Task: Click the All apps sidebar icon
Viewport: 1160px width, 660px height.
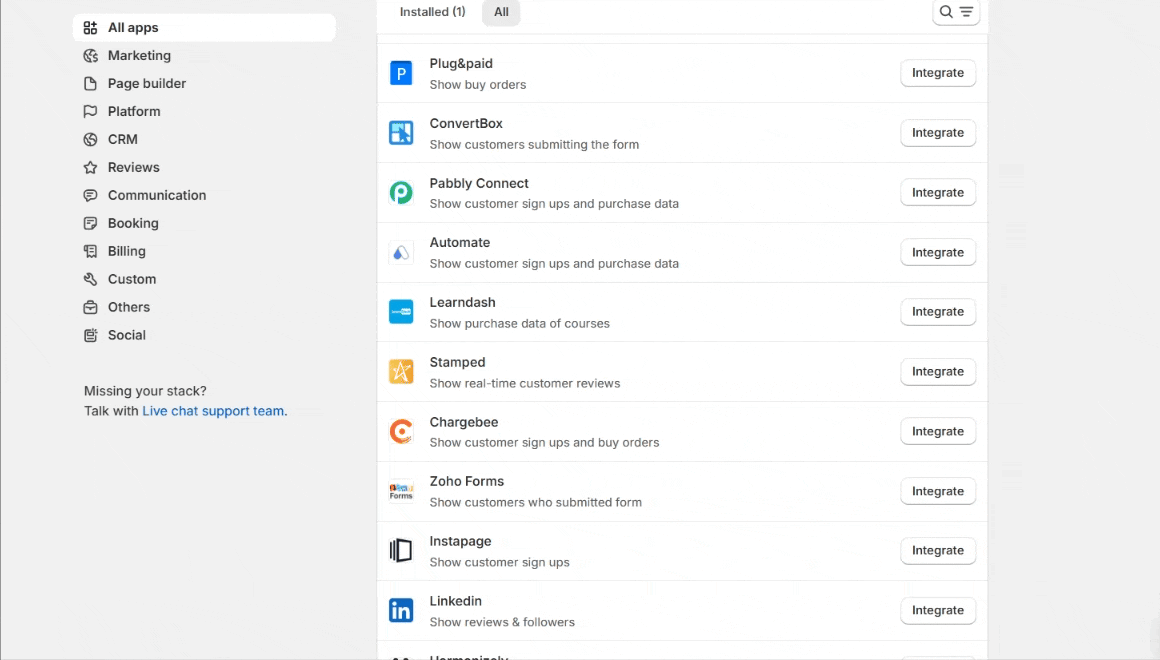Action: (90, 27)
